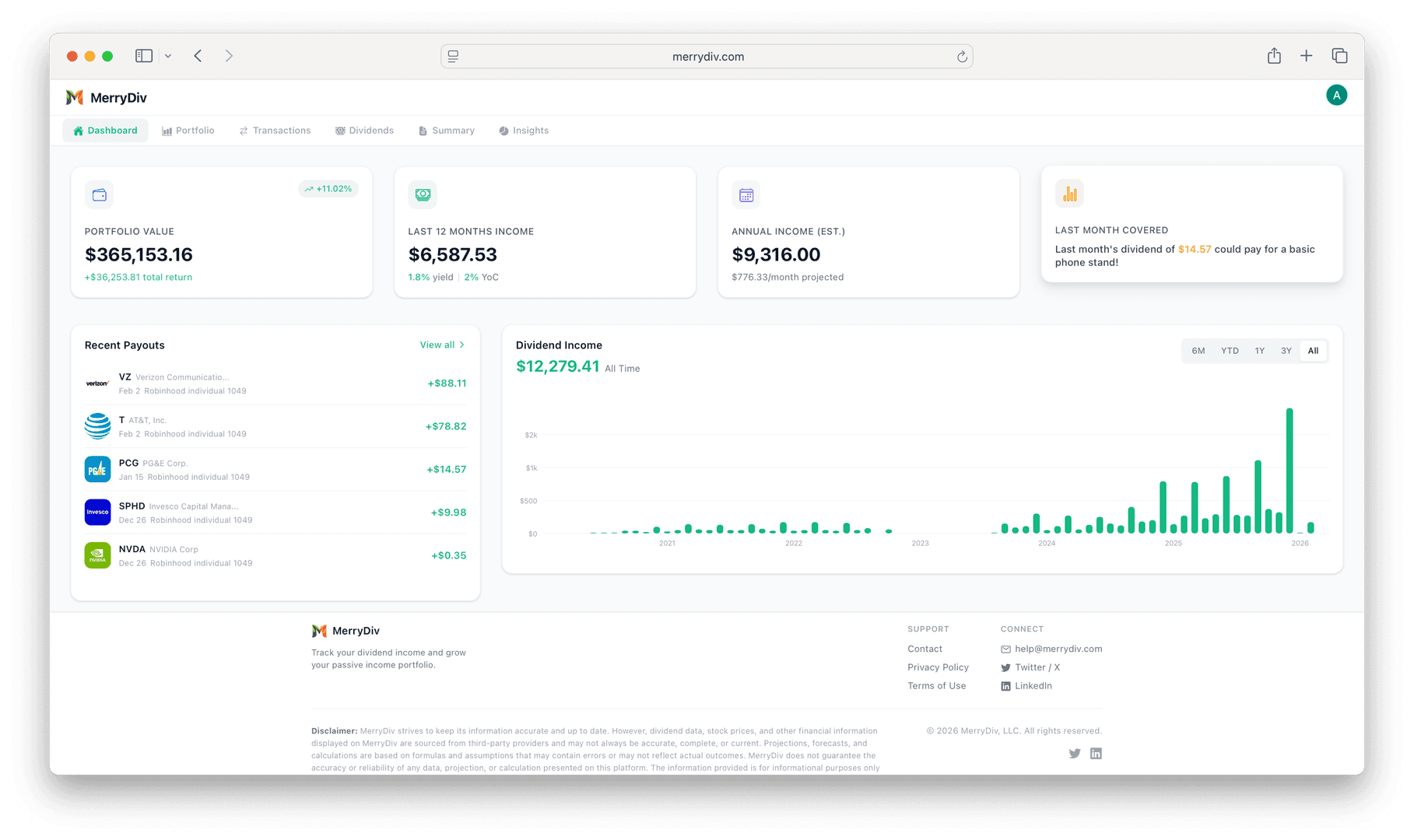
Task: Open tab overview in Safari
Action: pyautogui.click(x=1339, y=56)
